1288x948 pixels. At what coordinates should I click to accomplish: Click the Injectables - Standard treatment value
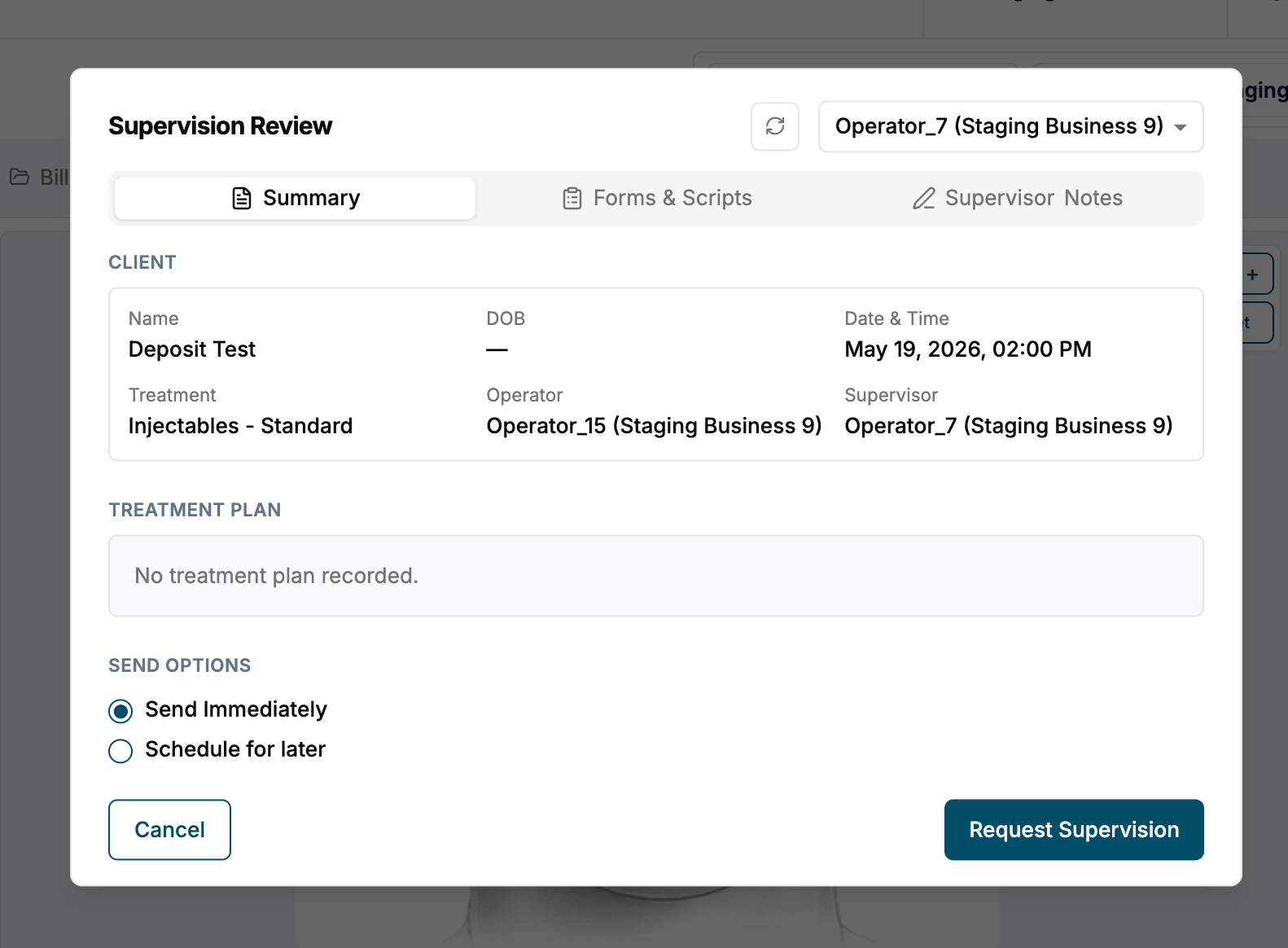pos(240,426)
